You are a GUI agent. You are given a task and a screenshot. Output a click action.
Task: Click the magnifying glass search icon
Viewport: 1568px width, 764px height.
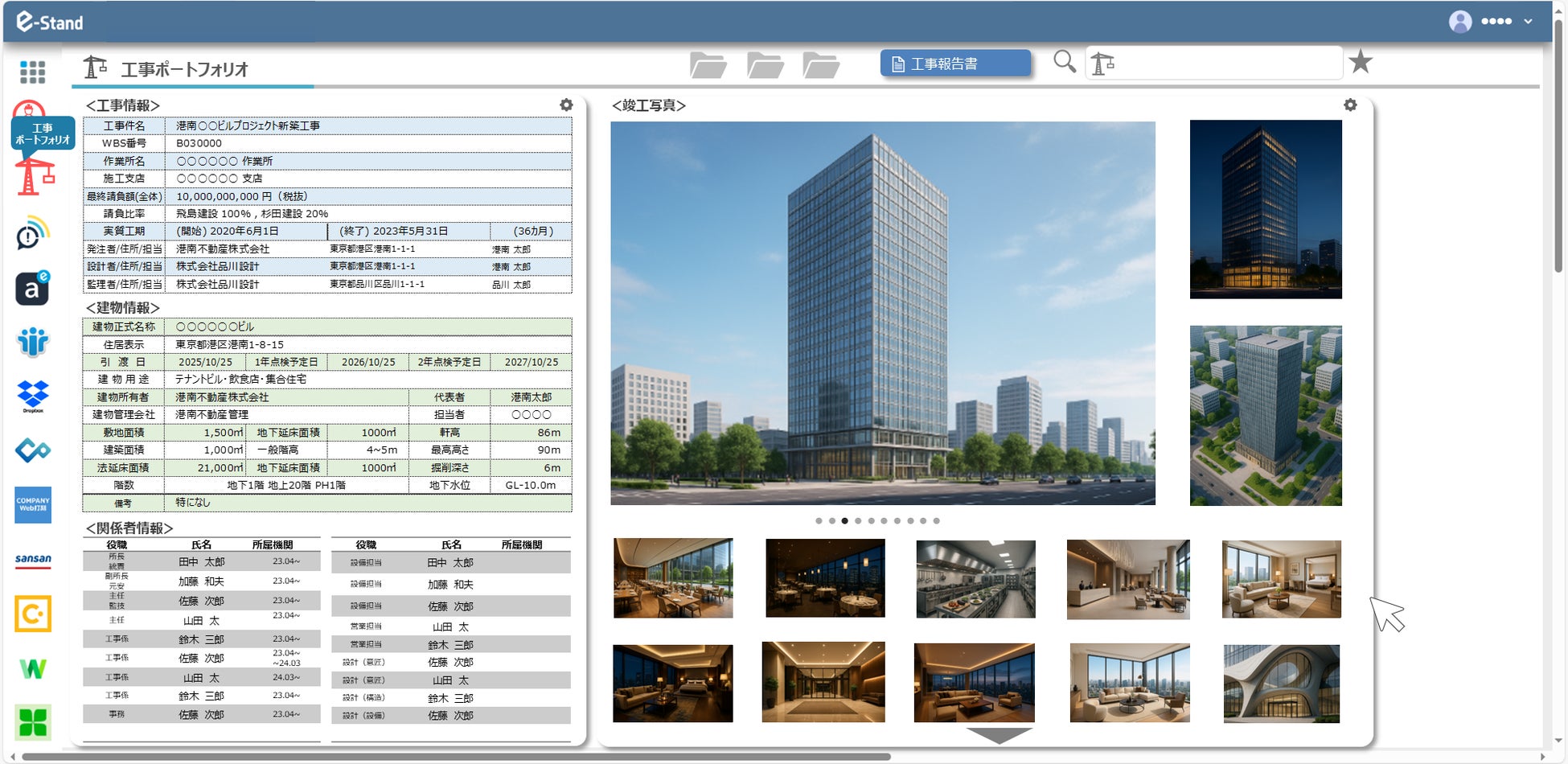pos(1065,62)
